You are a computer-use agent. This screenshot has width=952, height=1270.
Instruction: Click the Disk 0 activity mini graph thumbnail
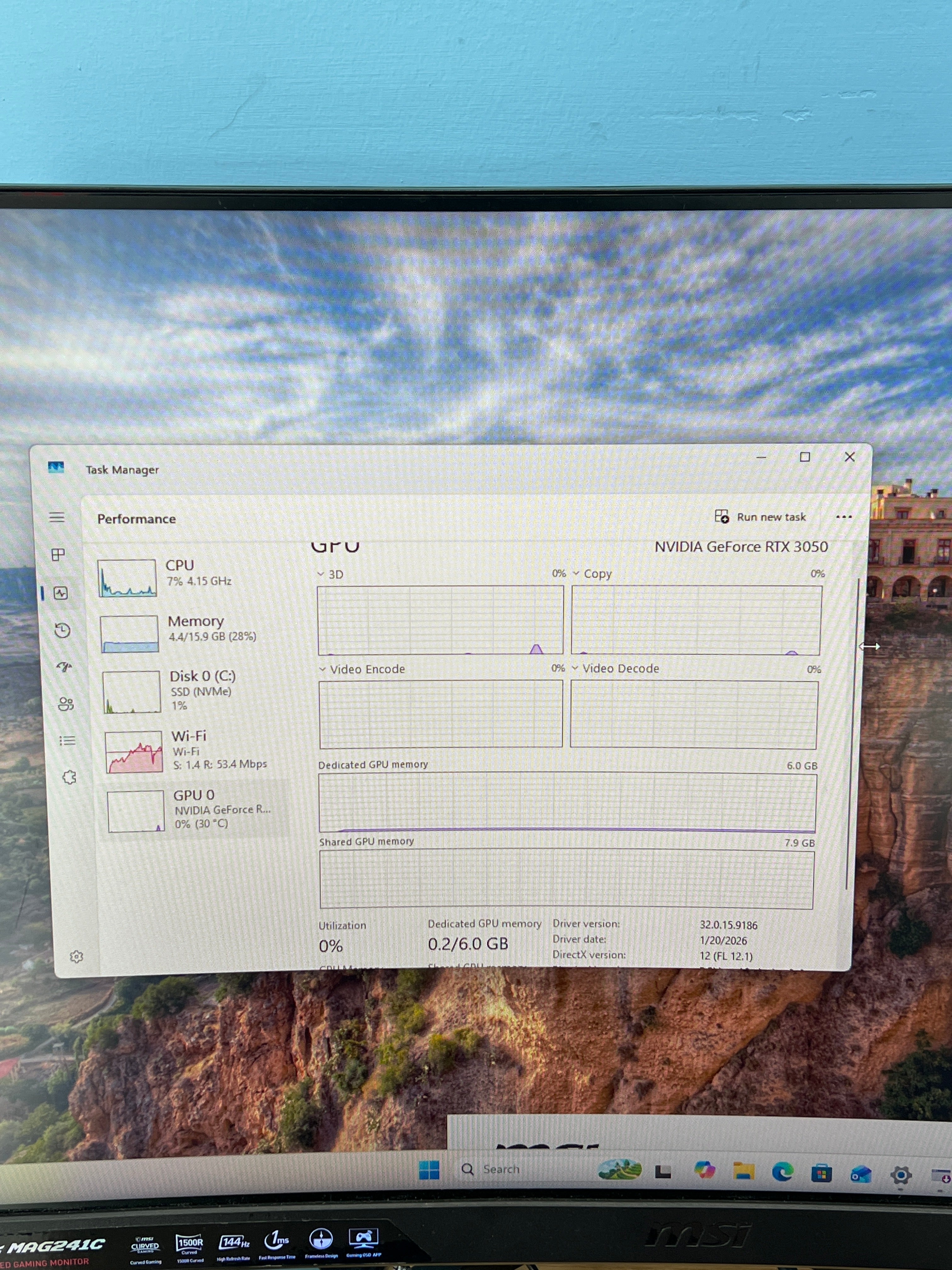pos(132,692)
